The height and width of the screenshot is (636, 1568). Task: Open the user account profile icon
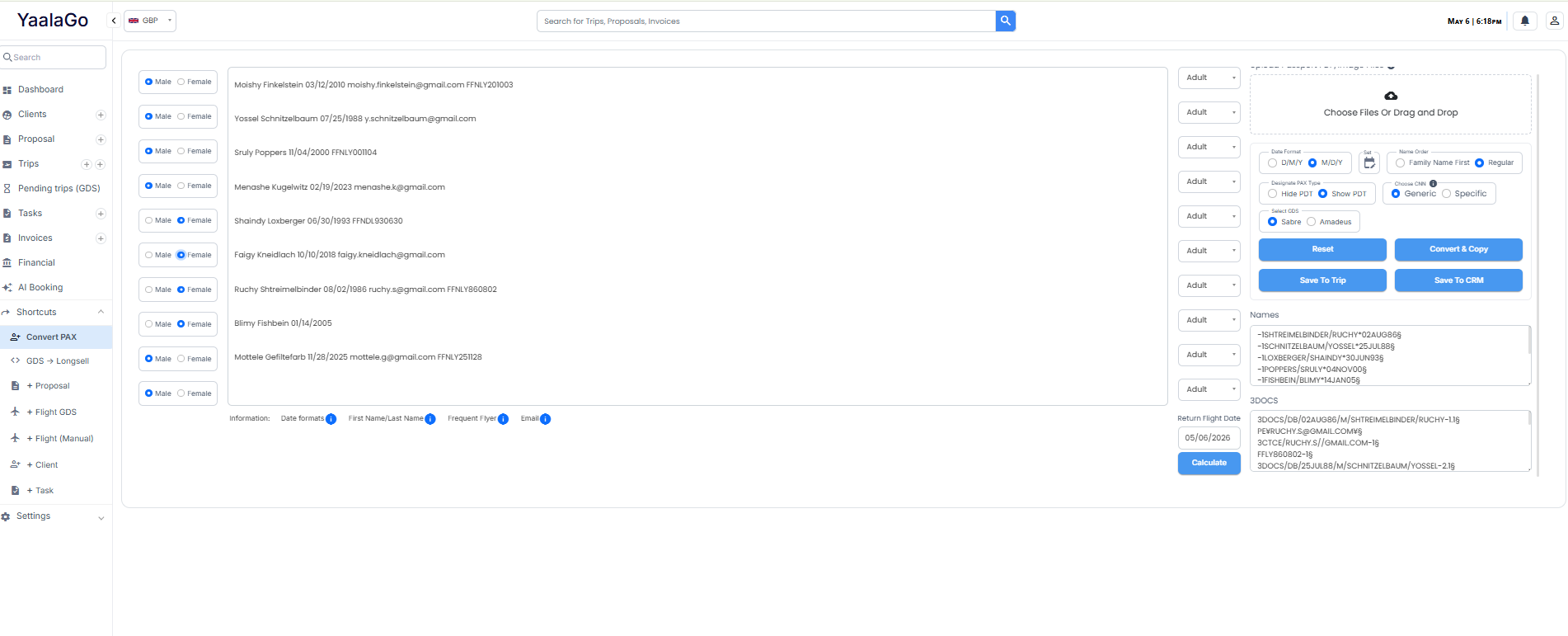(x=1554, y=21)
